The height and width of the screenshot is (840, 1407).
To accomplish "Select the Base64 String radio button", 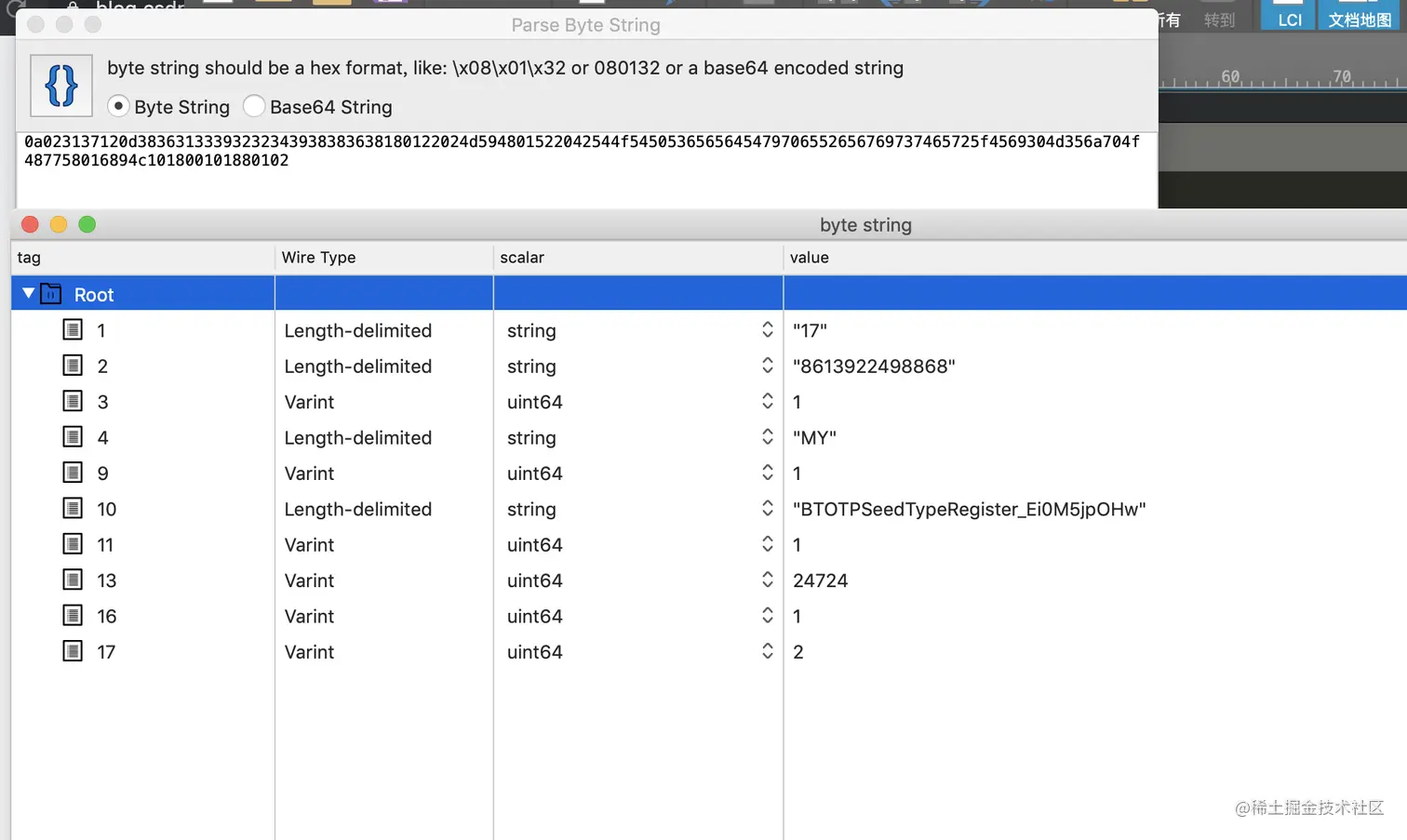I will click(x=253, y=106).
